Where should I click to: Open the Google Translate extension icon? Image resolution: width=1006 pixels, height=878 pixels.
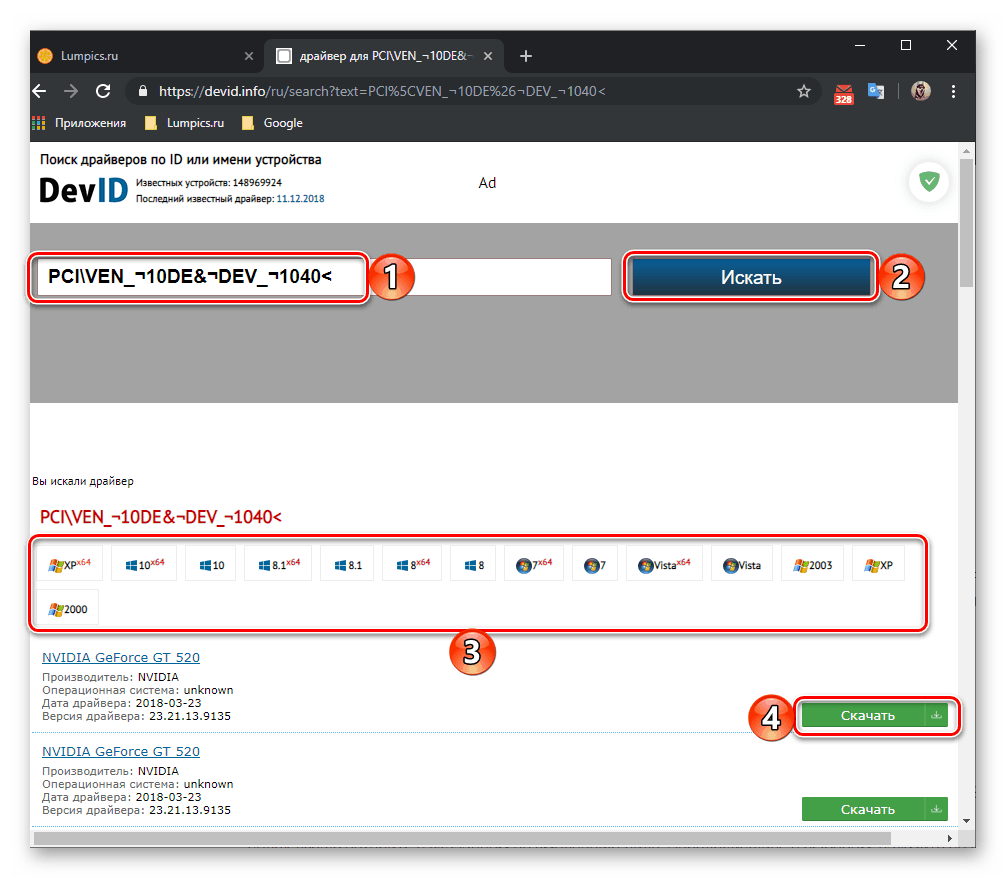[x=876, y=91]
